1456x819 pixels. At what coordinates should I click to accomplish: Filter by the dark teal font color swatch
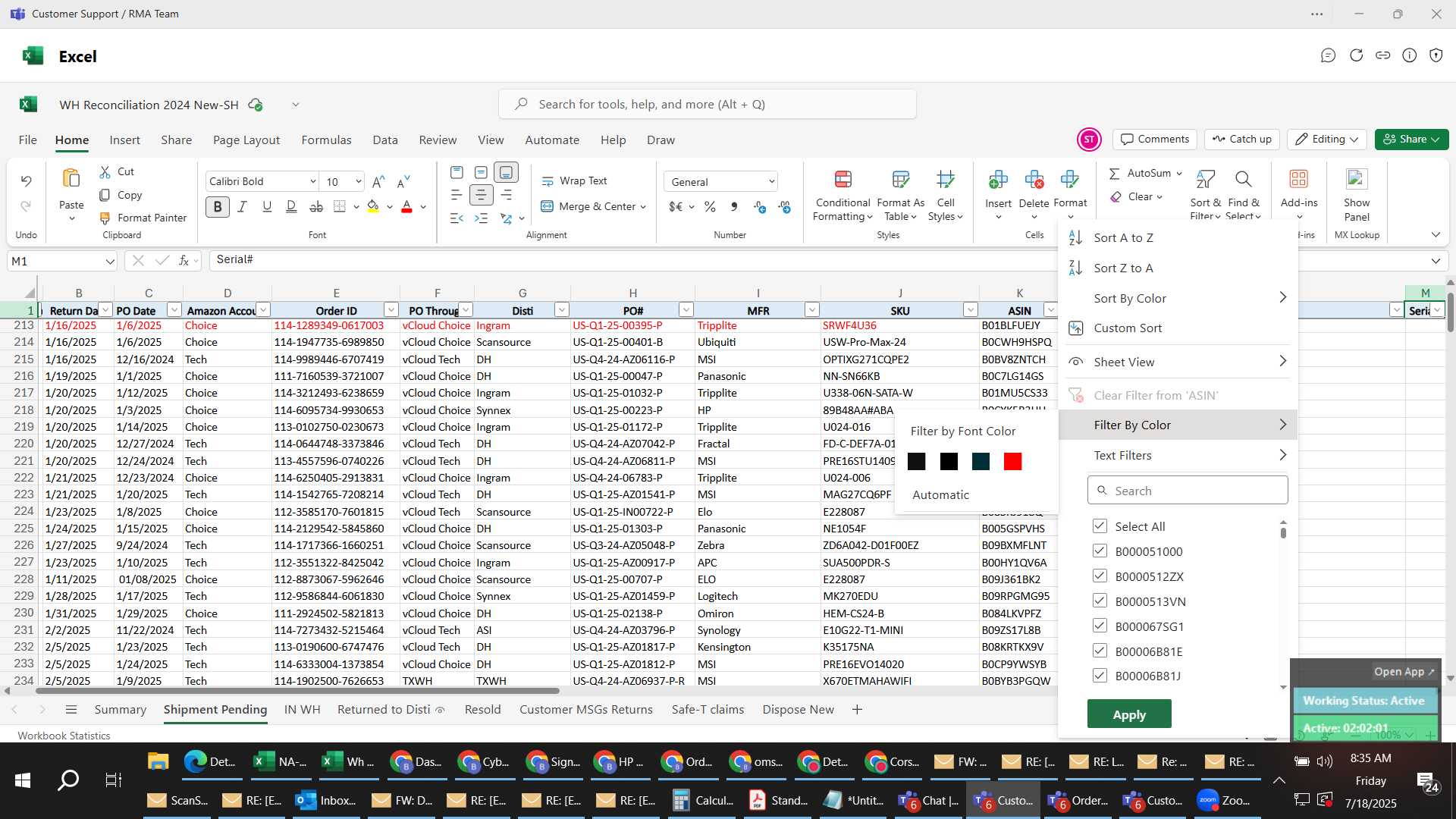coord(981,462)
